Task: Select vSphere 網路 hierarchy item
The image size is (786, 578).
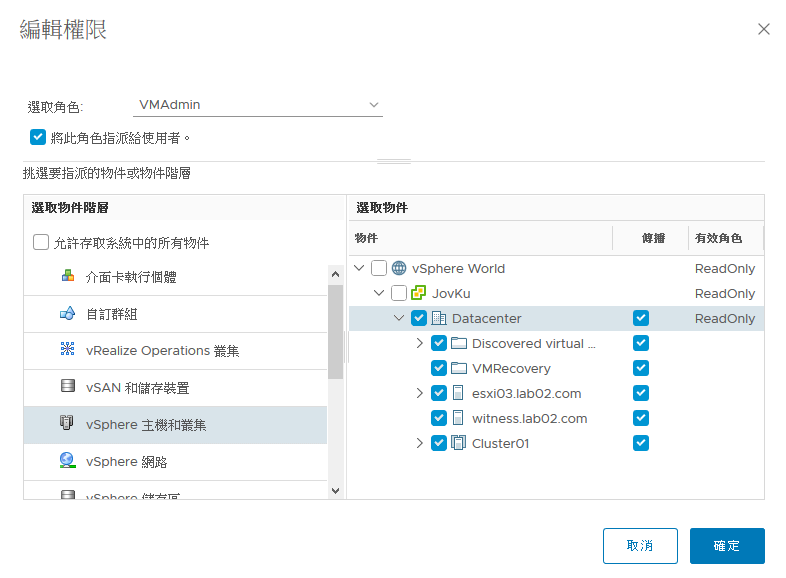Action: [x=175, y=462]
